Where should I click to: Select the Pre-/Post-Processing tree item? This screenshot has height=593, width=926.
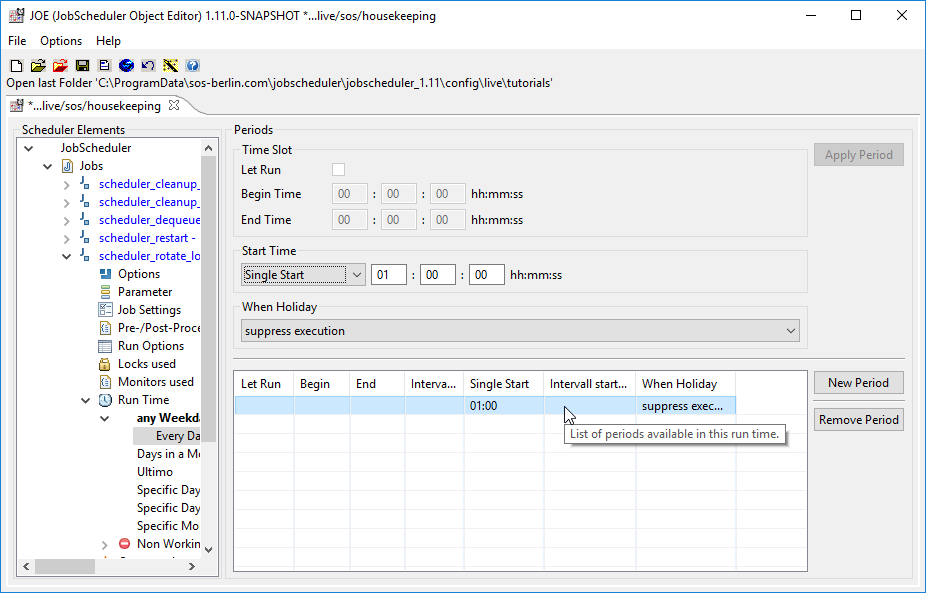point(159,328)
